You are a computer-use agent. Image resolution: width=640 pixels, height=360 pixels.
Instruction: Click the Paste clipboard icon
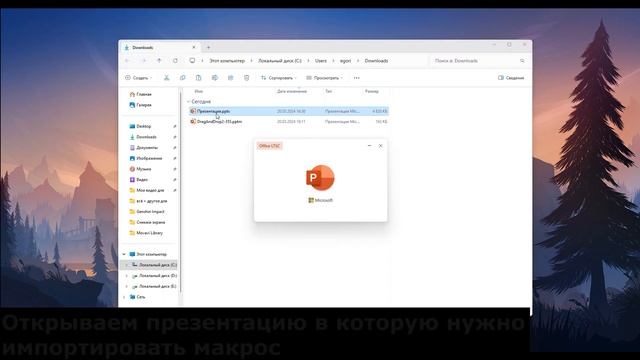(198, 78)
